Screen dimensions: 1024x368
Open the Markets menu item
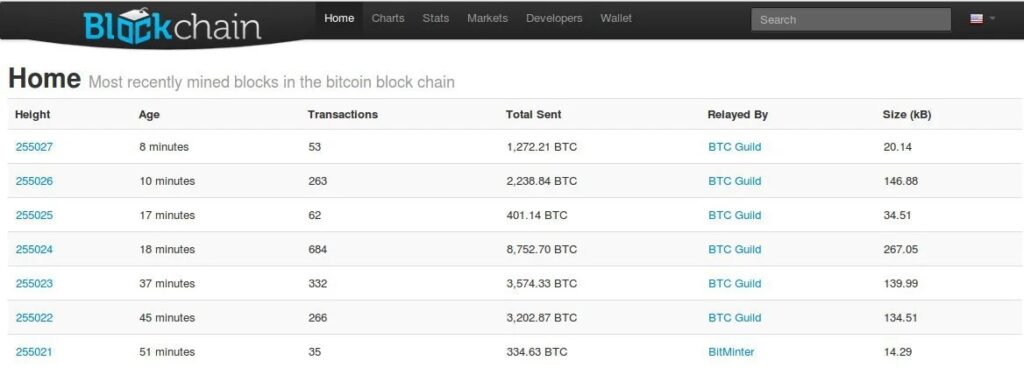[x=487, y=18]
